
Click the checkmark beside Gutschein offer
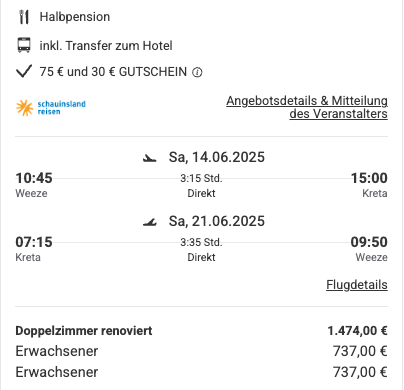pos(24,71)
